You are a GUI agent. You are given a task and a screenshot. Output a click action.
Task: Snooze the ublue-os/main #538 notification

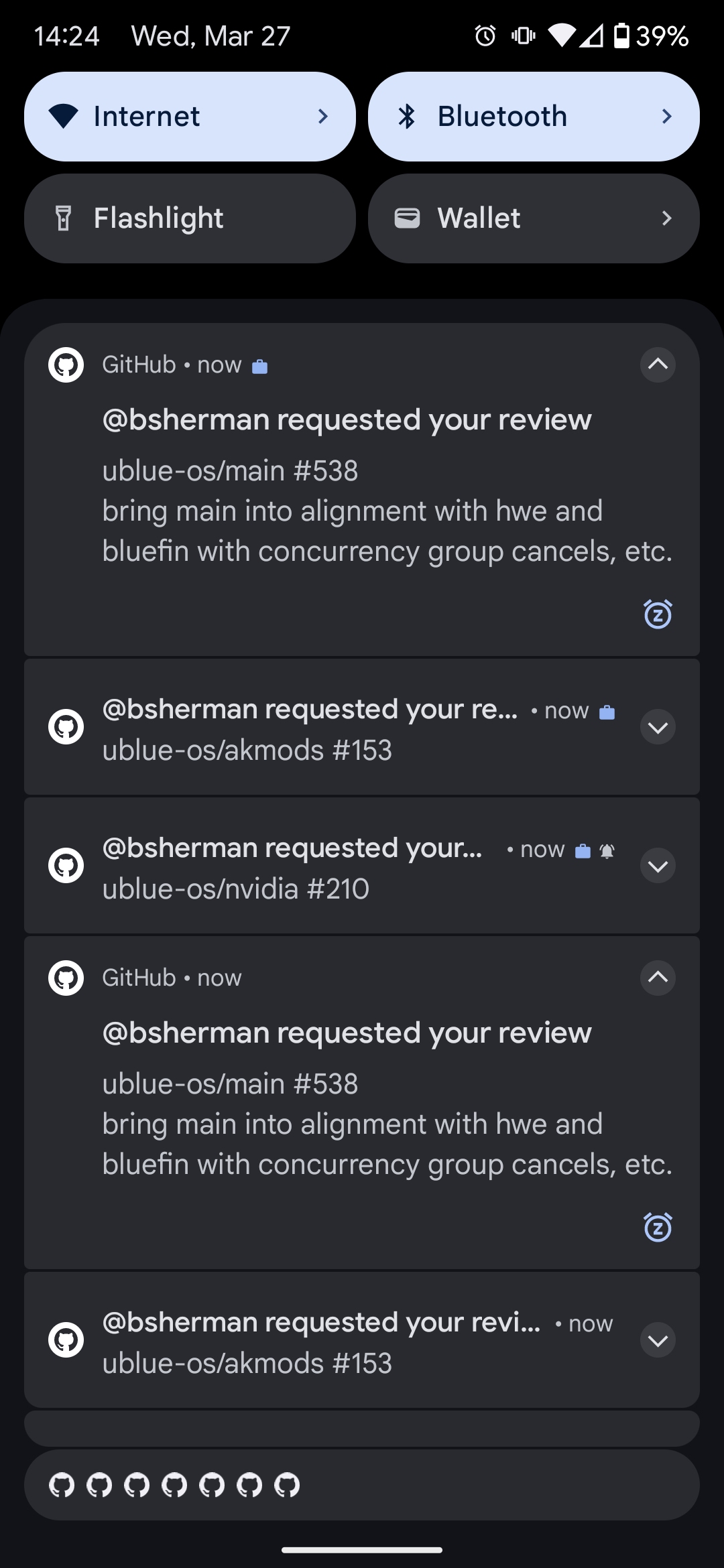[x=658, y=614]
